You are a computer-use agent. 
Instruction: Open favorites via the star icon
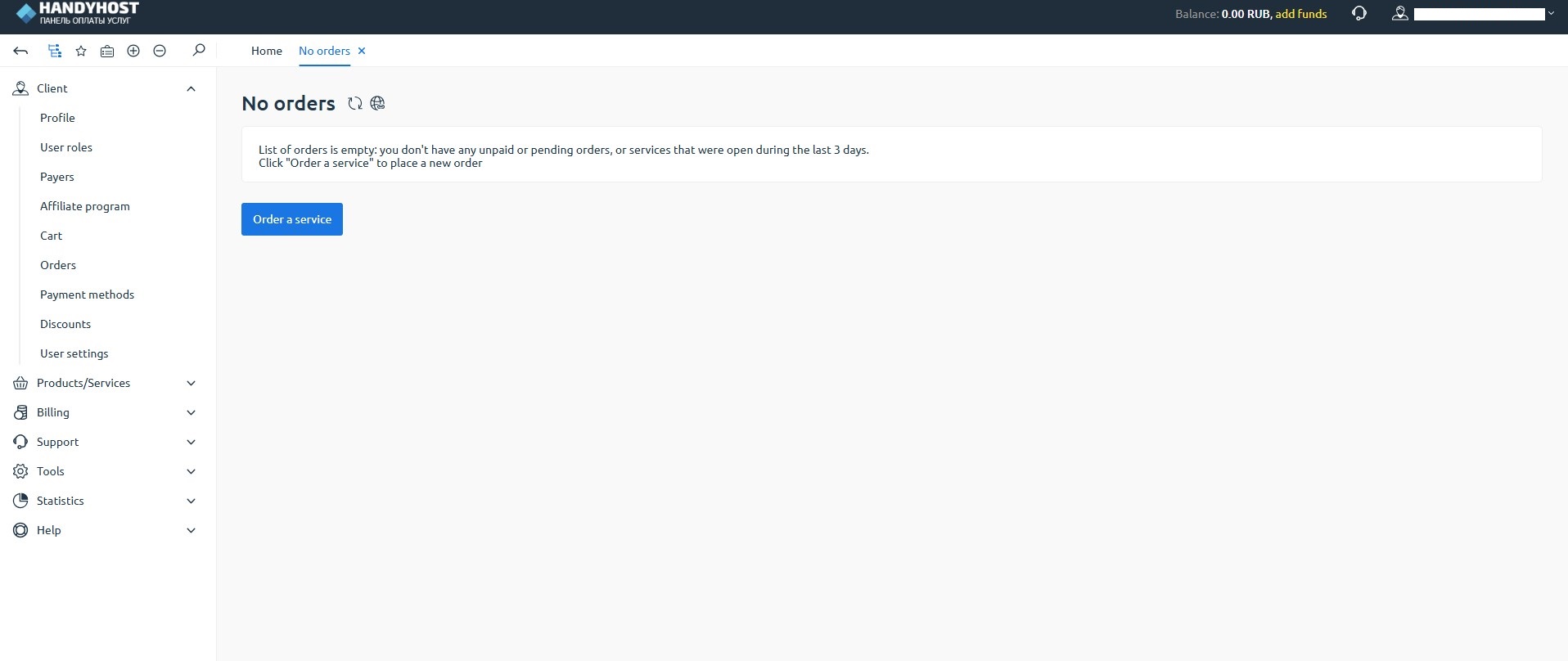coord(81,51)
